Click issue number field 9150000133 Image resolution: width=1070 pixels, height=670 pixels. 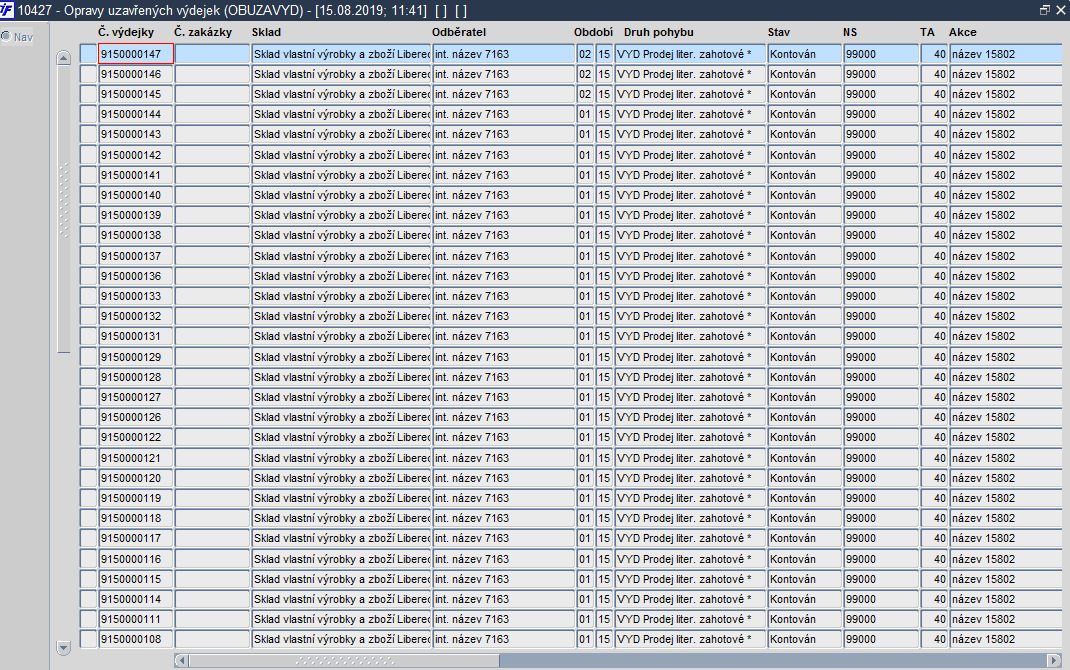[x=136, y=296]
